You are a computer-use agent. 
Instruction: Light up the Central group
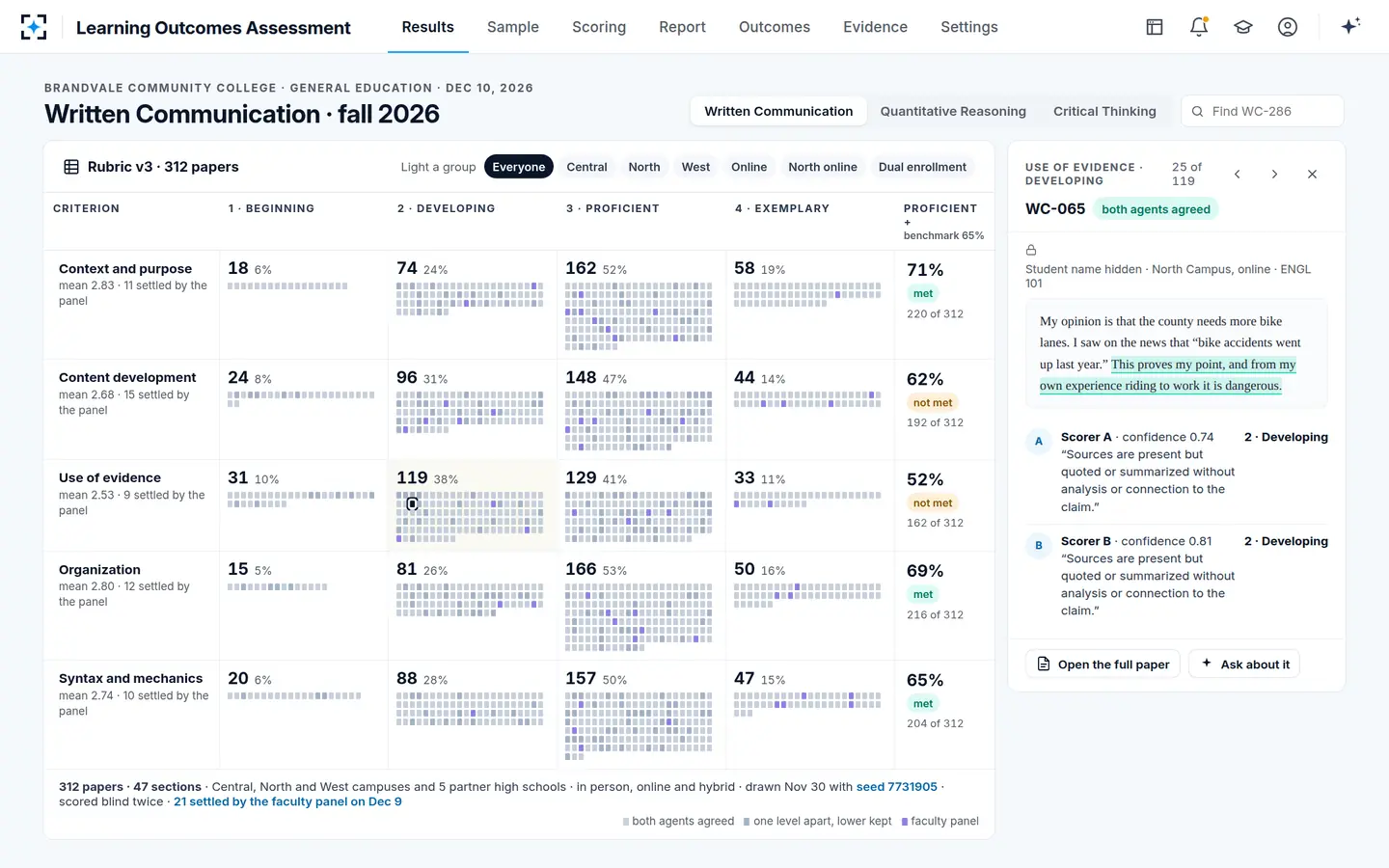[x=586, y=167]
